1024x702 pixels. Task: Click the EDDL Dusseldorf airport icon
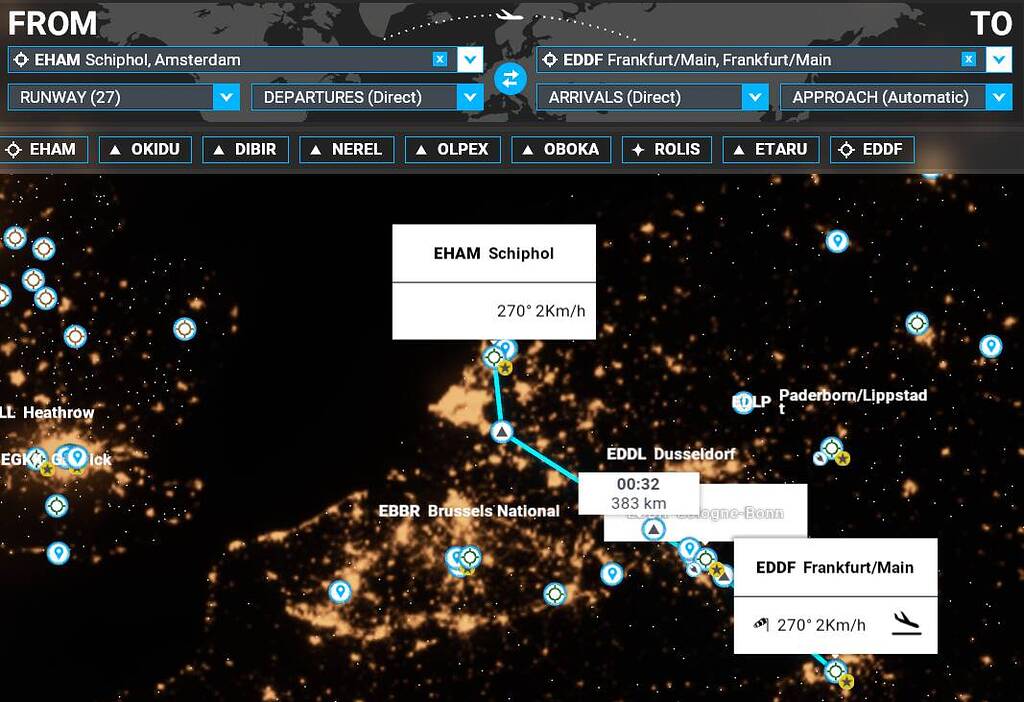(660, 453)
